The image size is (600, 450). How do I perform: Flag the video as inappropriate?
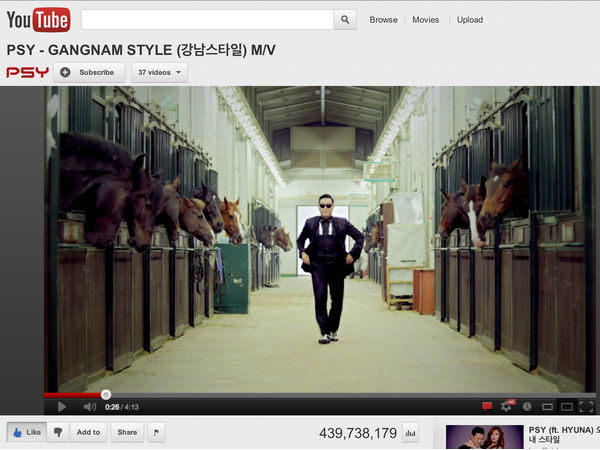156,432
